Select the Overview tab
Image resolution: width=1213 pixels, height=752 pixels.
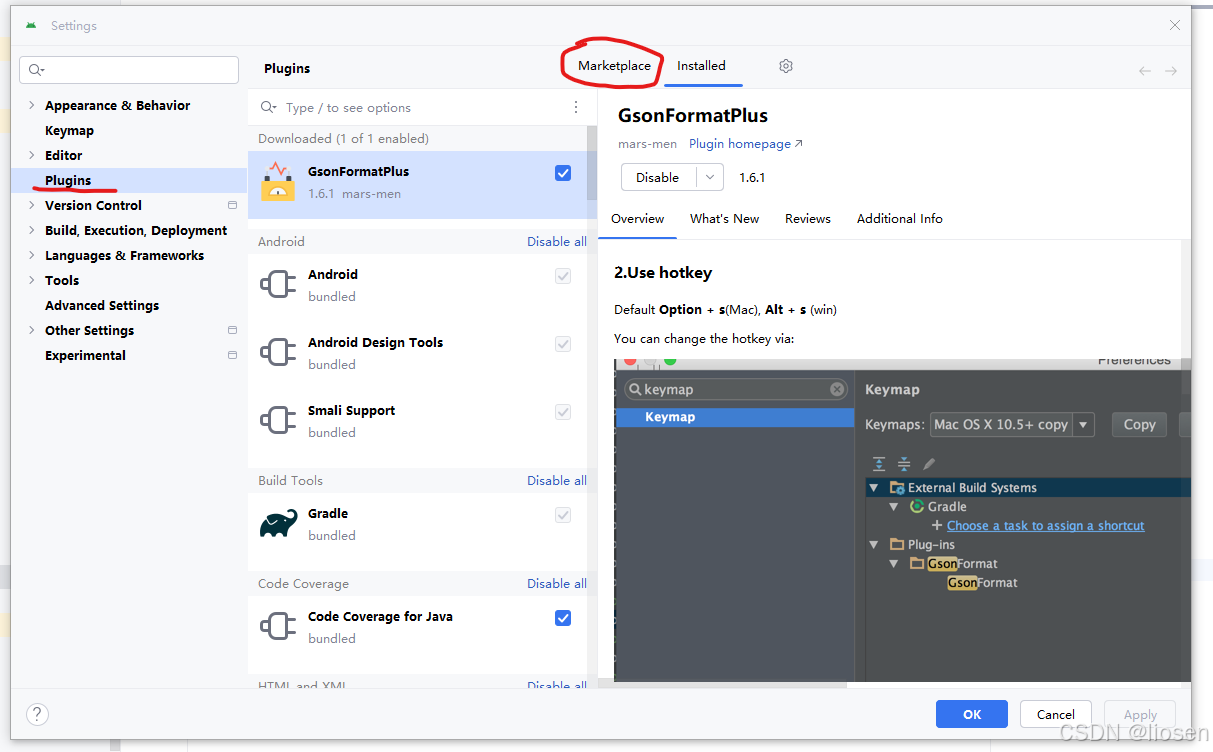pos(638,218)
